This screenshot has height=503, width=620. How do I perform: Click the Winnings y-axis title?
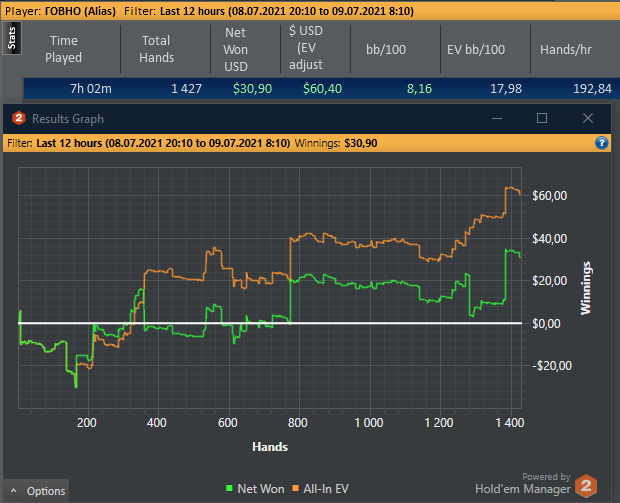click(586, 288)
